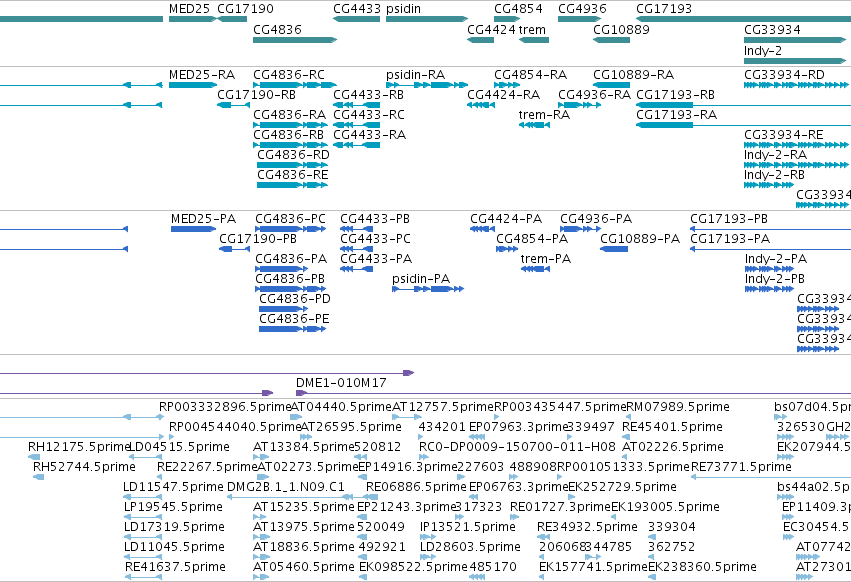Click the CG4424 gene label
Viewport: 851px width, 582px height.
coord(491,30)
